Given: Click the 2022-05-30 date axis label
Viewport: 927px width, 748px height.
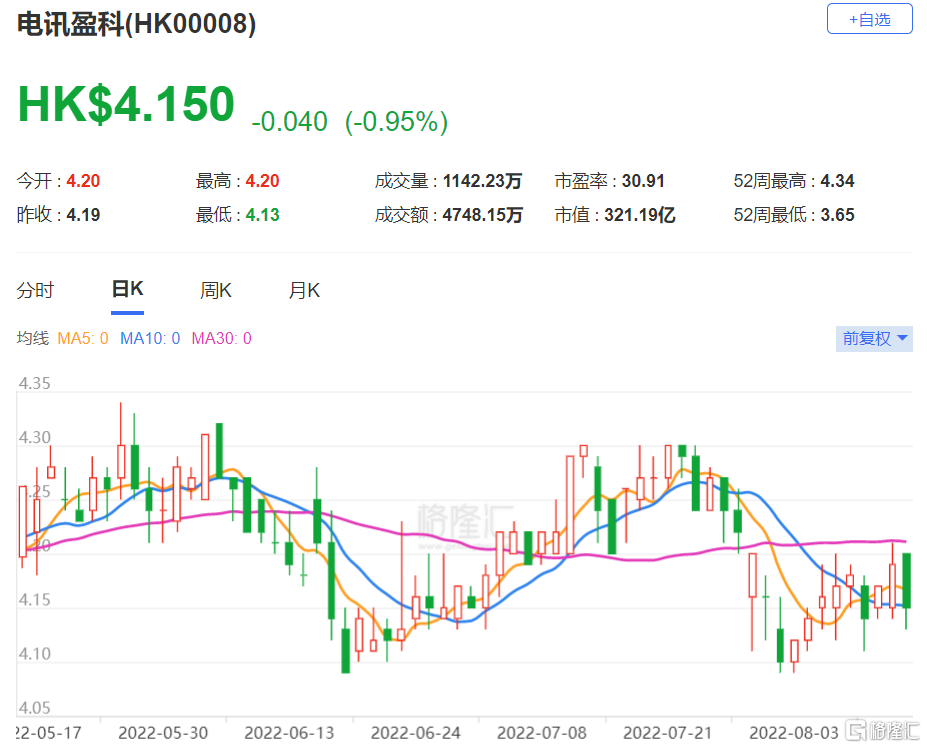Looking at the screenshot, I should [x=163, y=733].
